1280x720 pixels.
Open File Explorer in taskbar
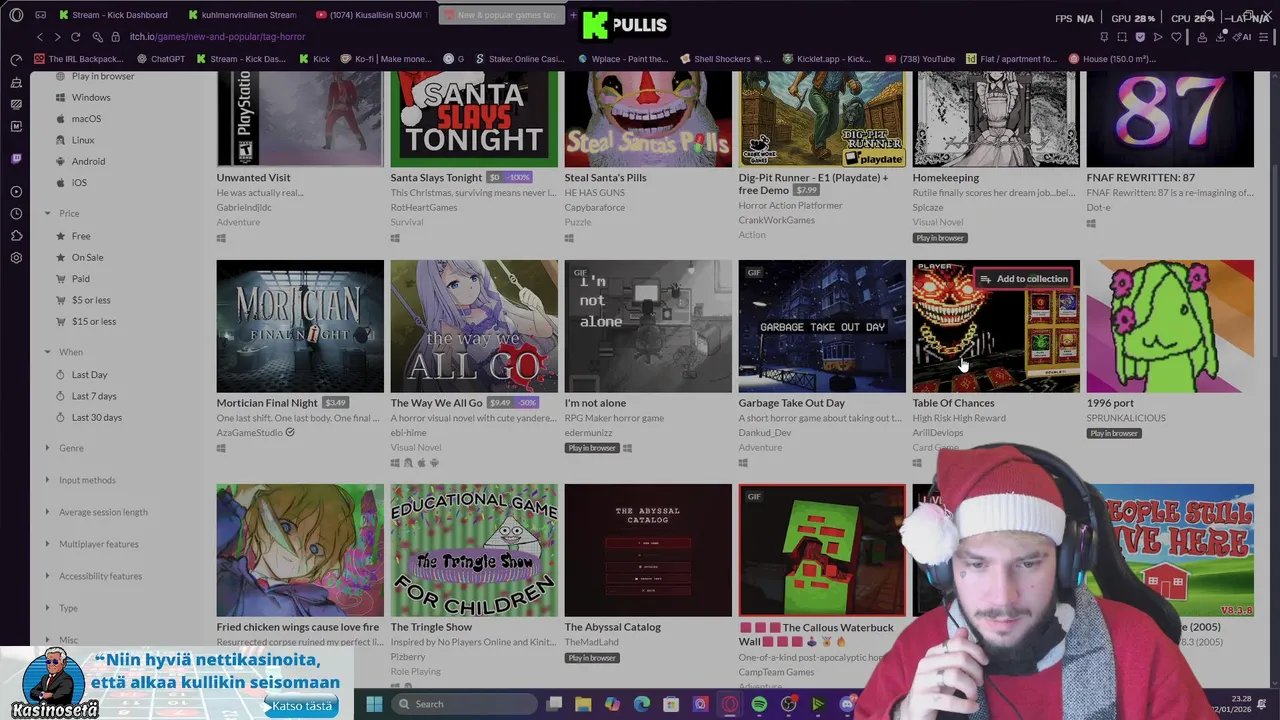click(583, 704)
